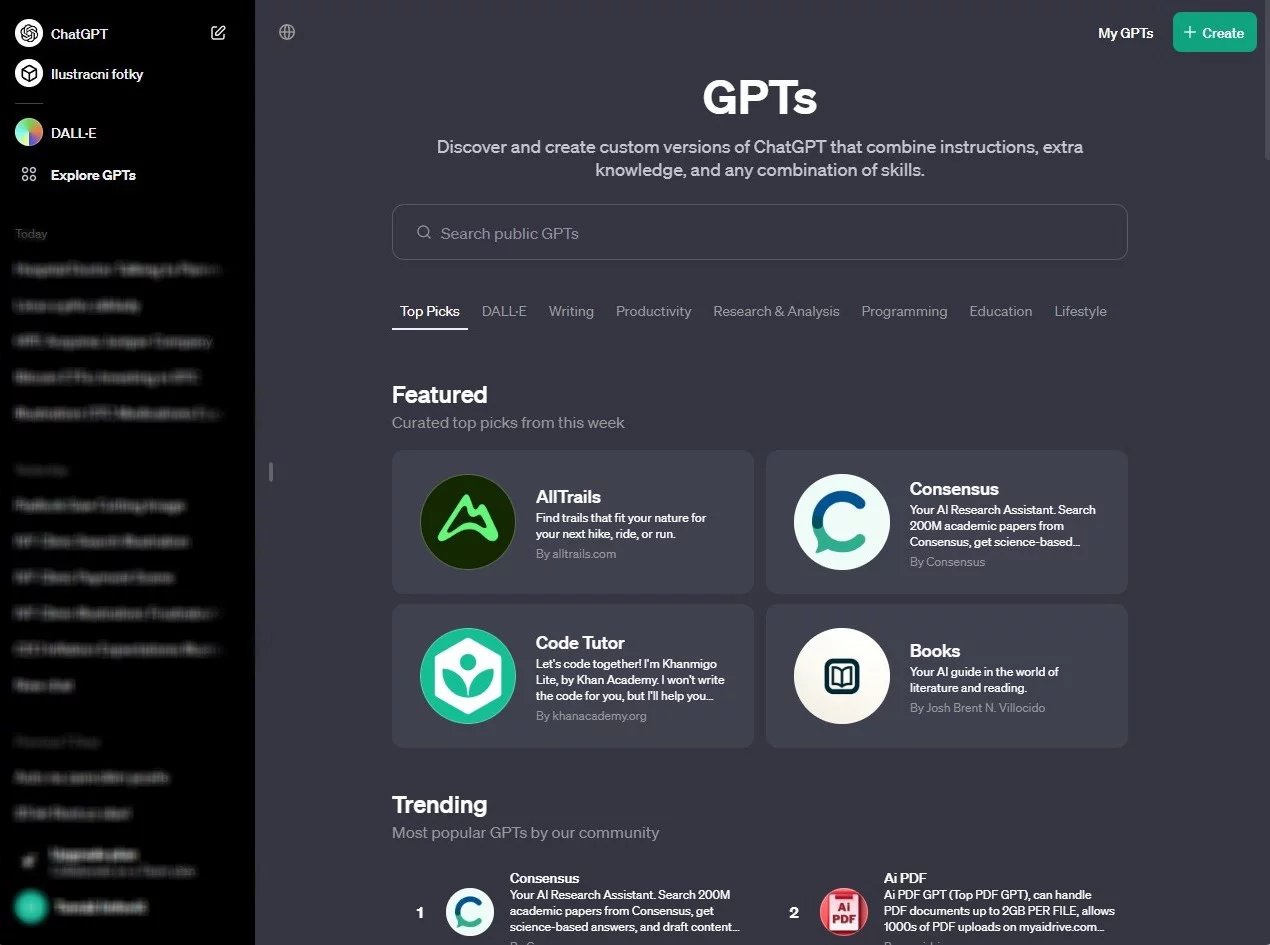
Task: Open the Productivity tab
Action: pos(654,311)
